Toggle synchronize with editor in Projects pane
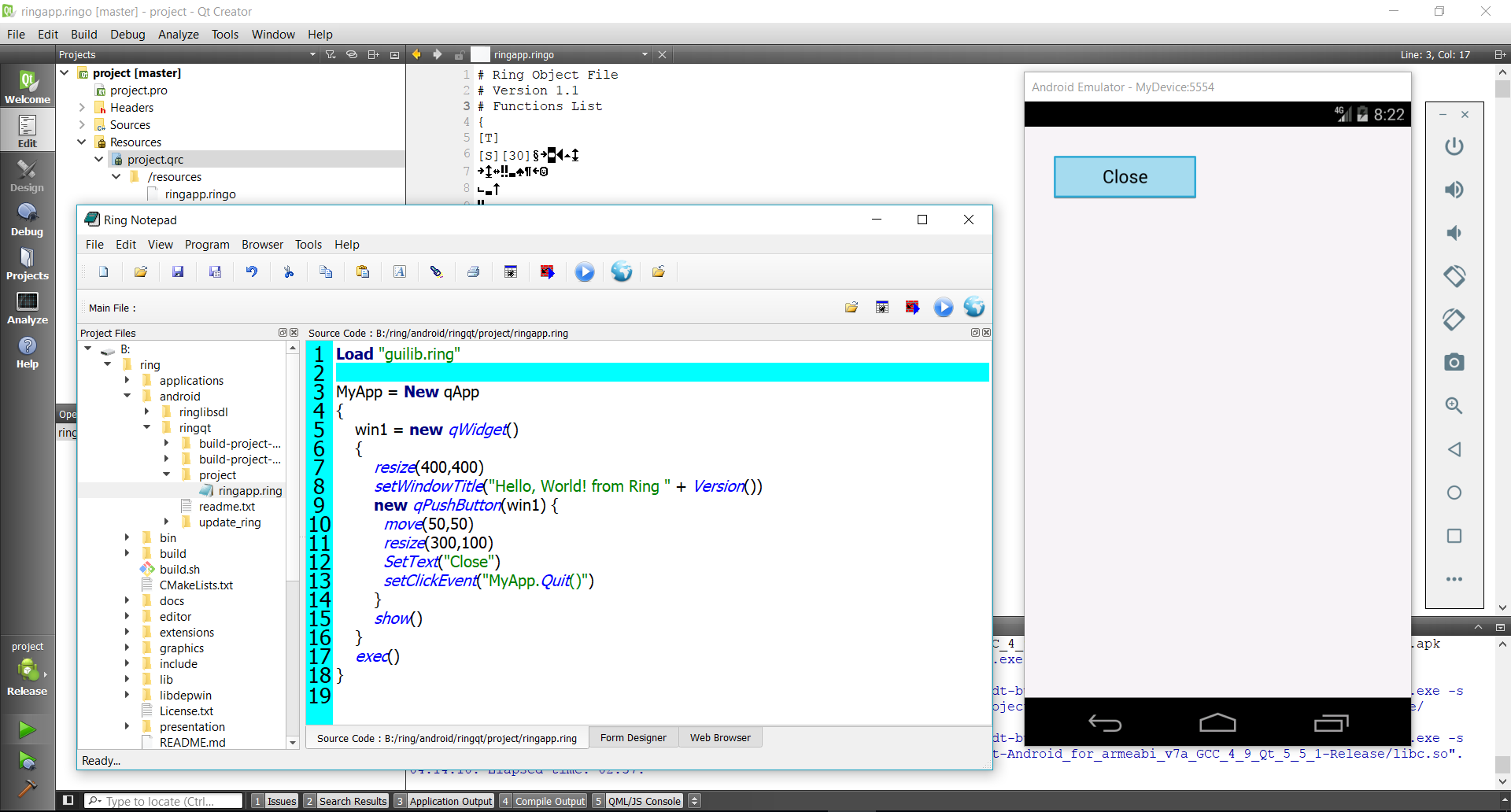This screenshot has height=812, width=1511. coord(352,54)
